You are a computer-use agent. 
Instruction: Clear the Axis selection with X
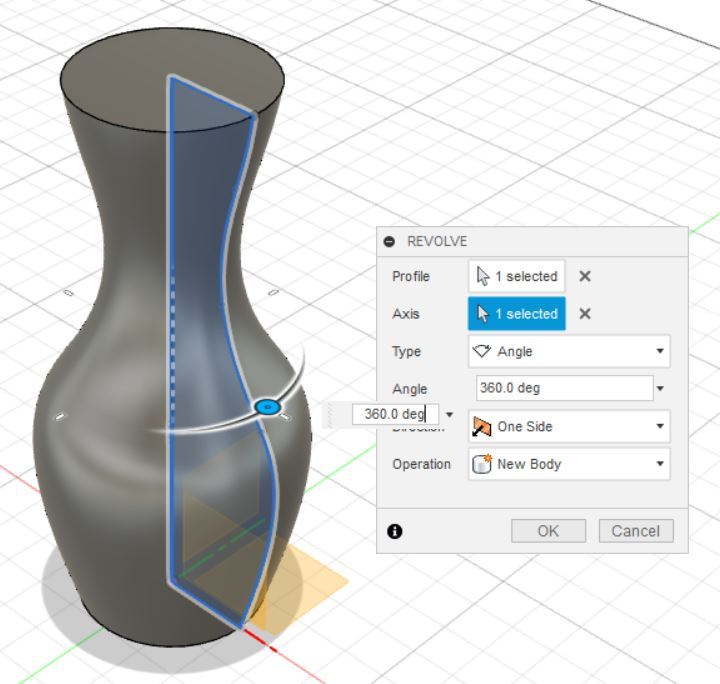(x=585, y=314)
